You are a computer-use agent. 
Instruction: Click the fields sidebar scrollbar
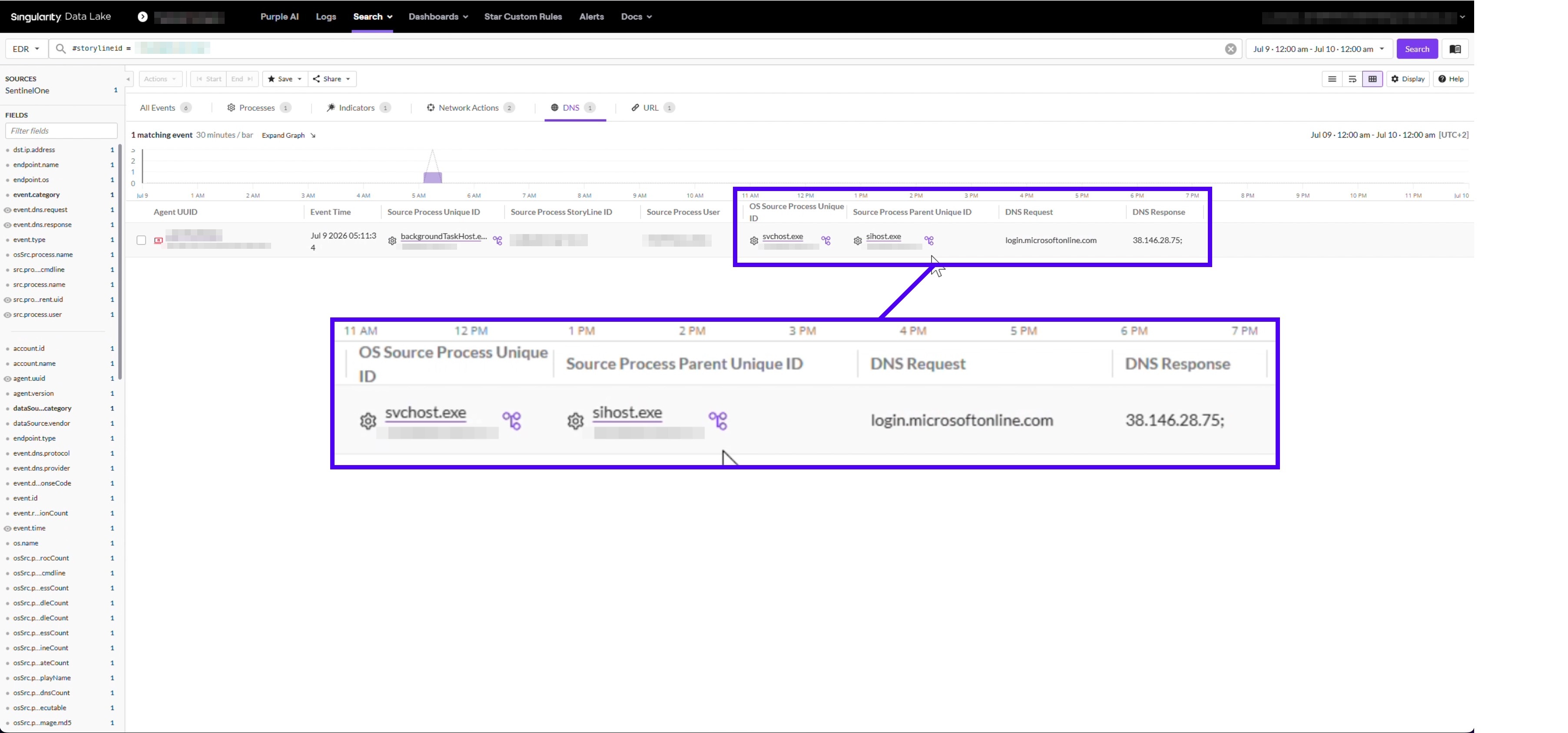point(120,261)
